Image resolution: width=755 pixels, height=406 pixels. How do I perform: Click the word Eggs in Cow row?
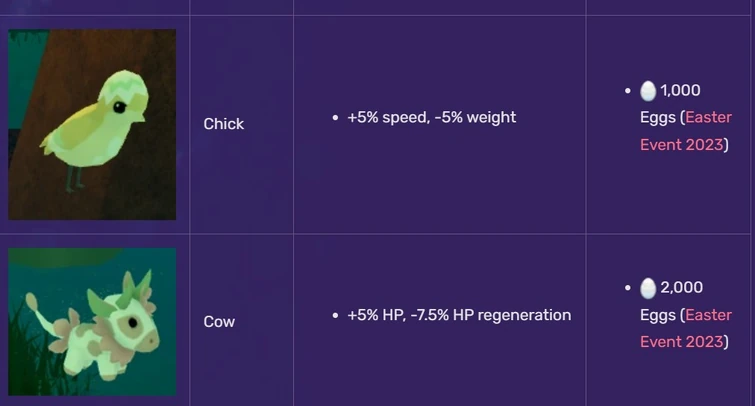[658, 315]
